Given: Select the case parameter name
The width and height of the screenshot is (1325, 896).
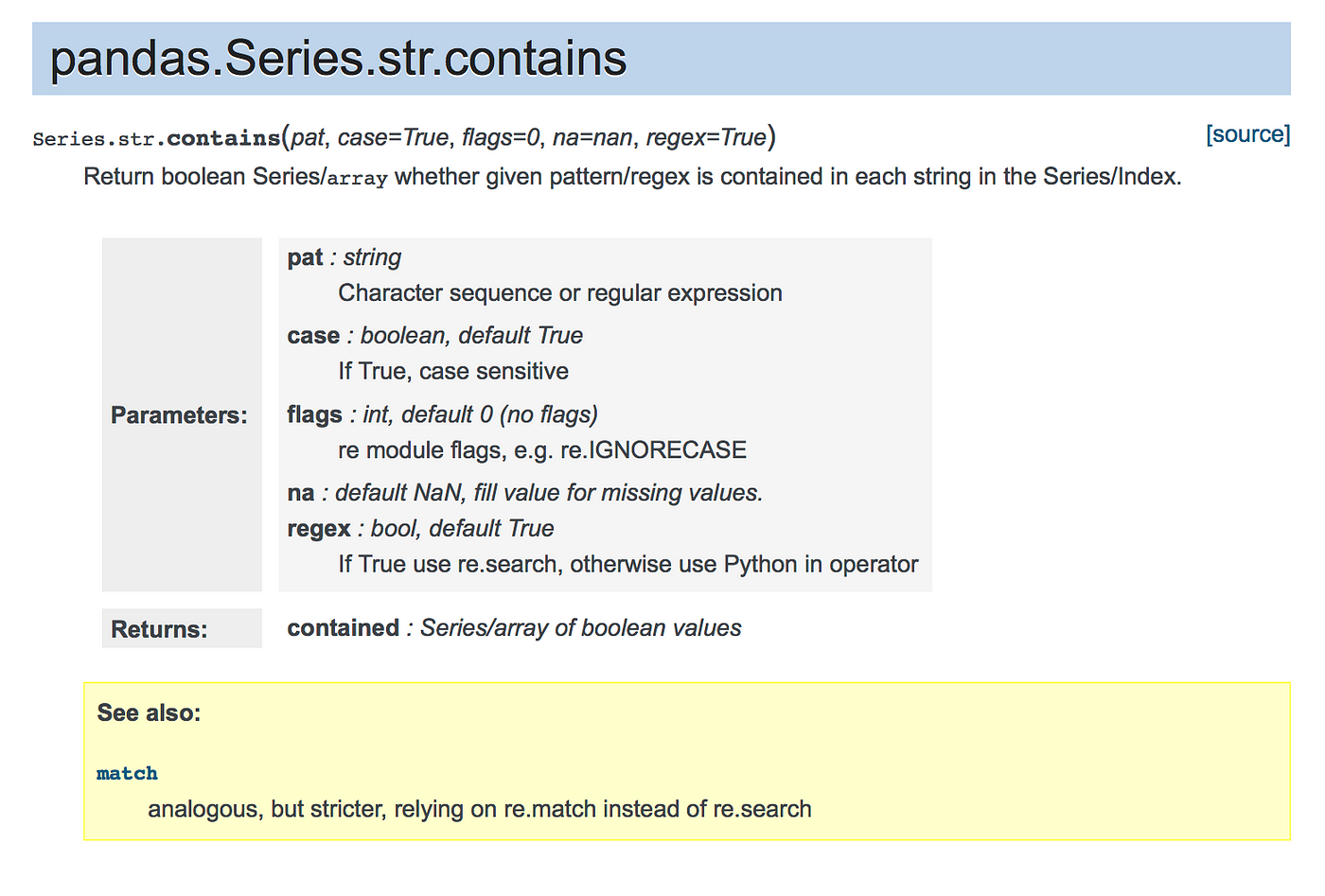Looking at the screenshot, I should (313, 336).
